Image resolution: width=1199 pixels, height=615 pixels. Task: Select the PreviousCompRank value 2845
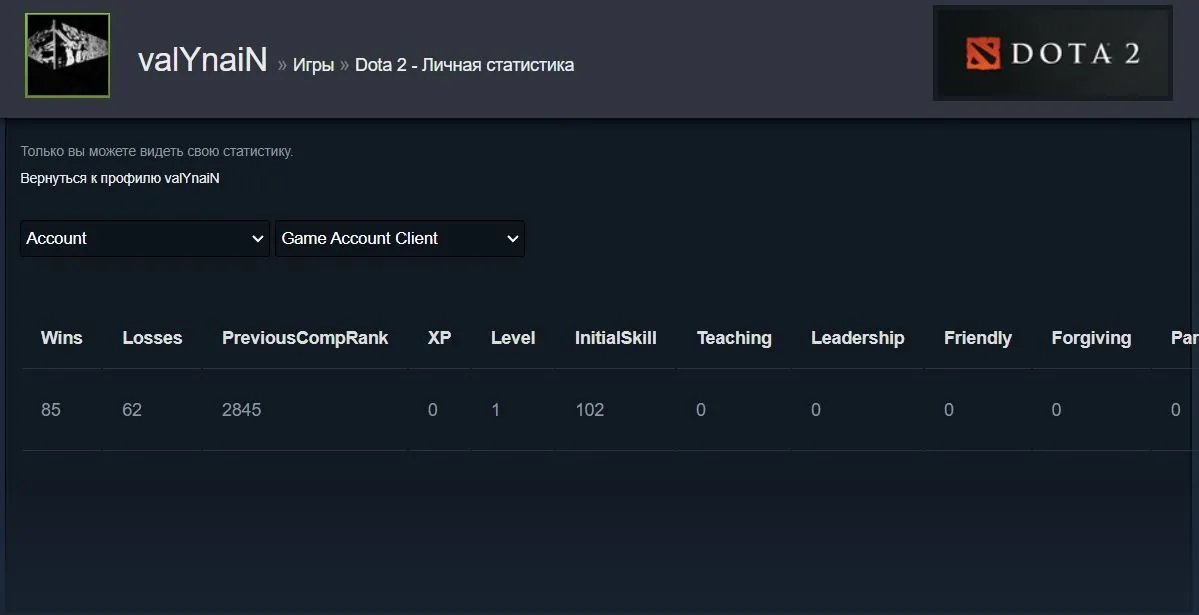click(x=242, y=410)
